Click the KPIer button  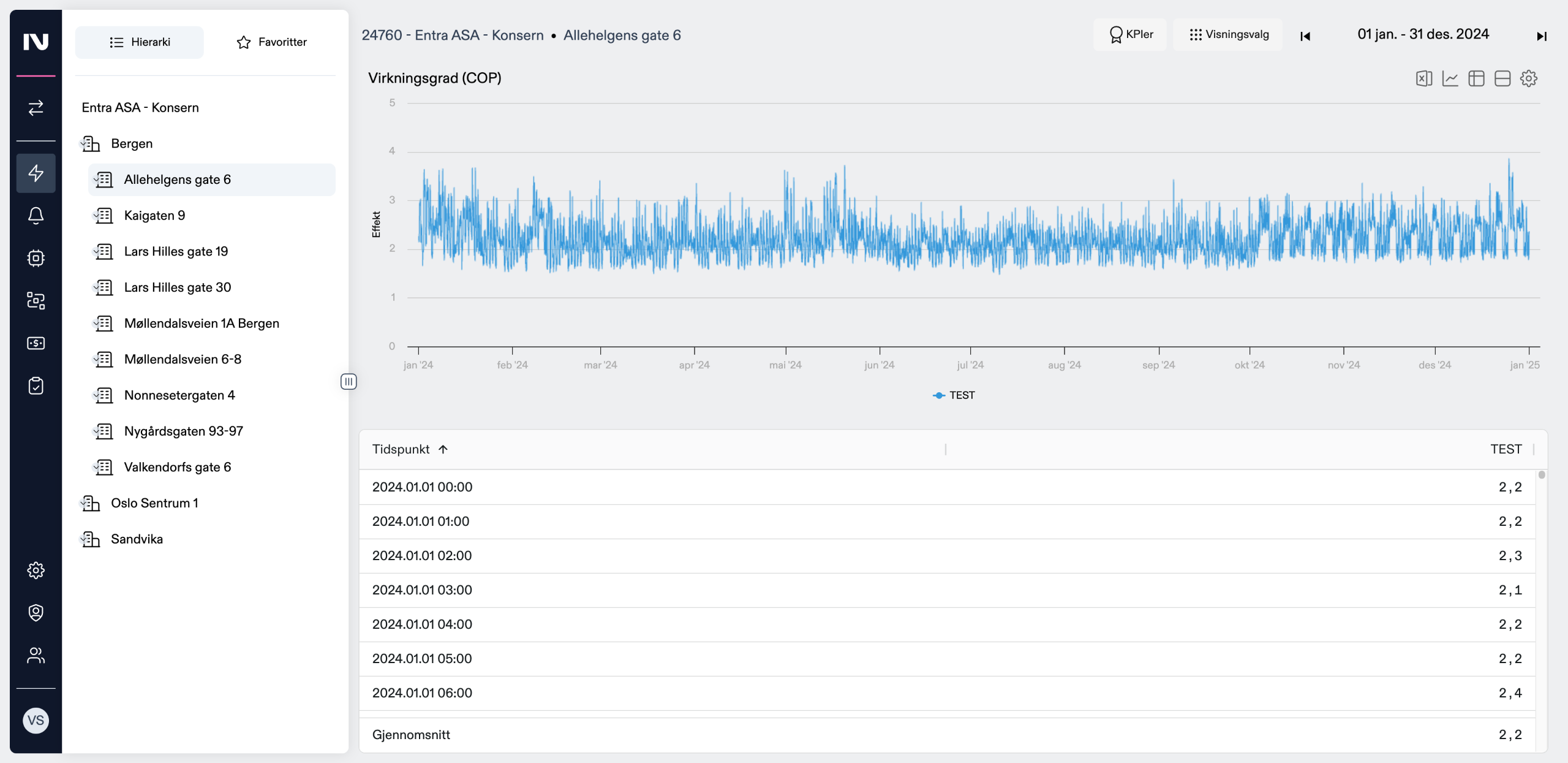point(1131,34)
